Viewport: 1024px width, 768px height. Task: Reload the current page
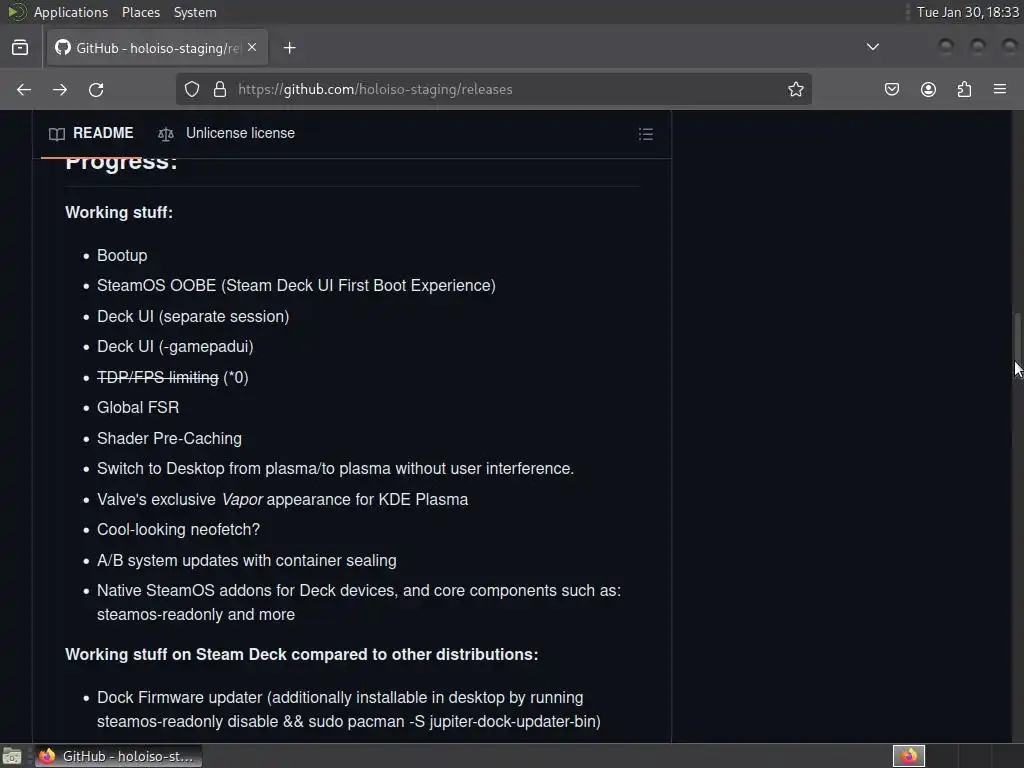(x=96, y=89)
